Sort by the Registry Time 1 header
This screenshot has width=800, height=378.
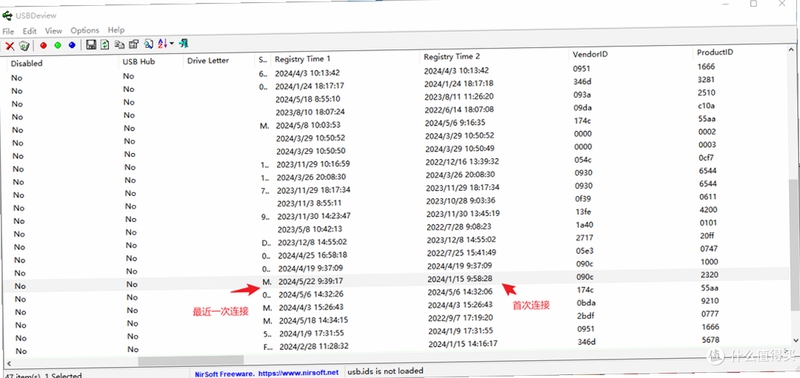(303, 59)
